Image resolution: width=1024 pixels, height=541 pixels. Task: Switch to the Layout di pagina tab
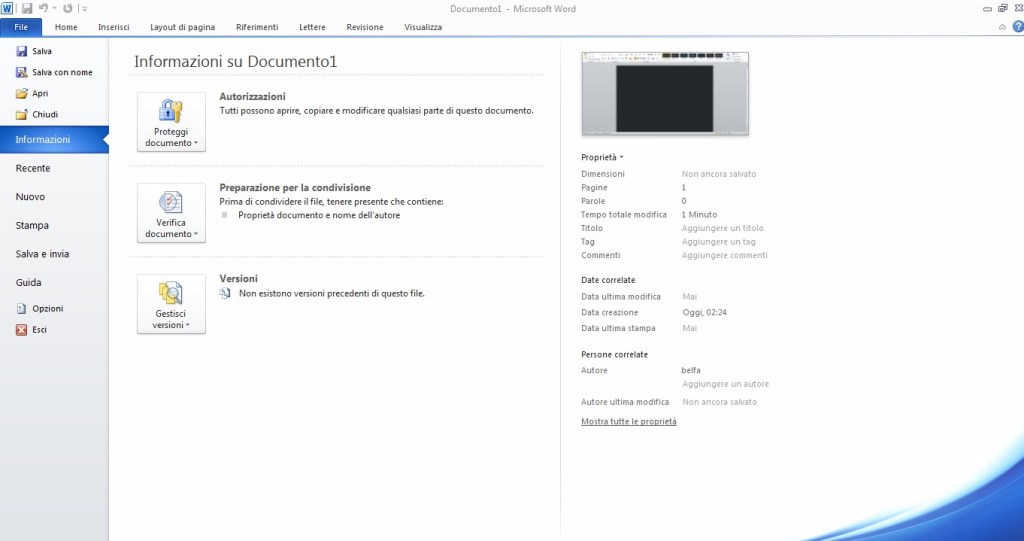pyautogui.click(x=182, y=27)
